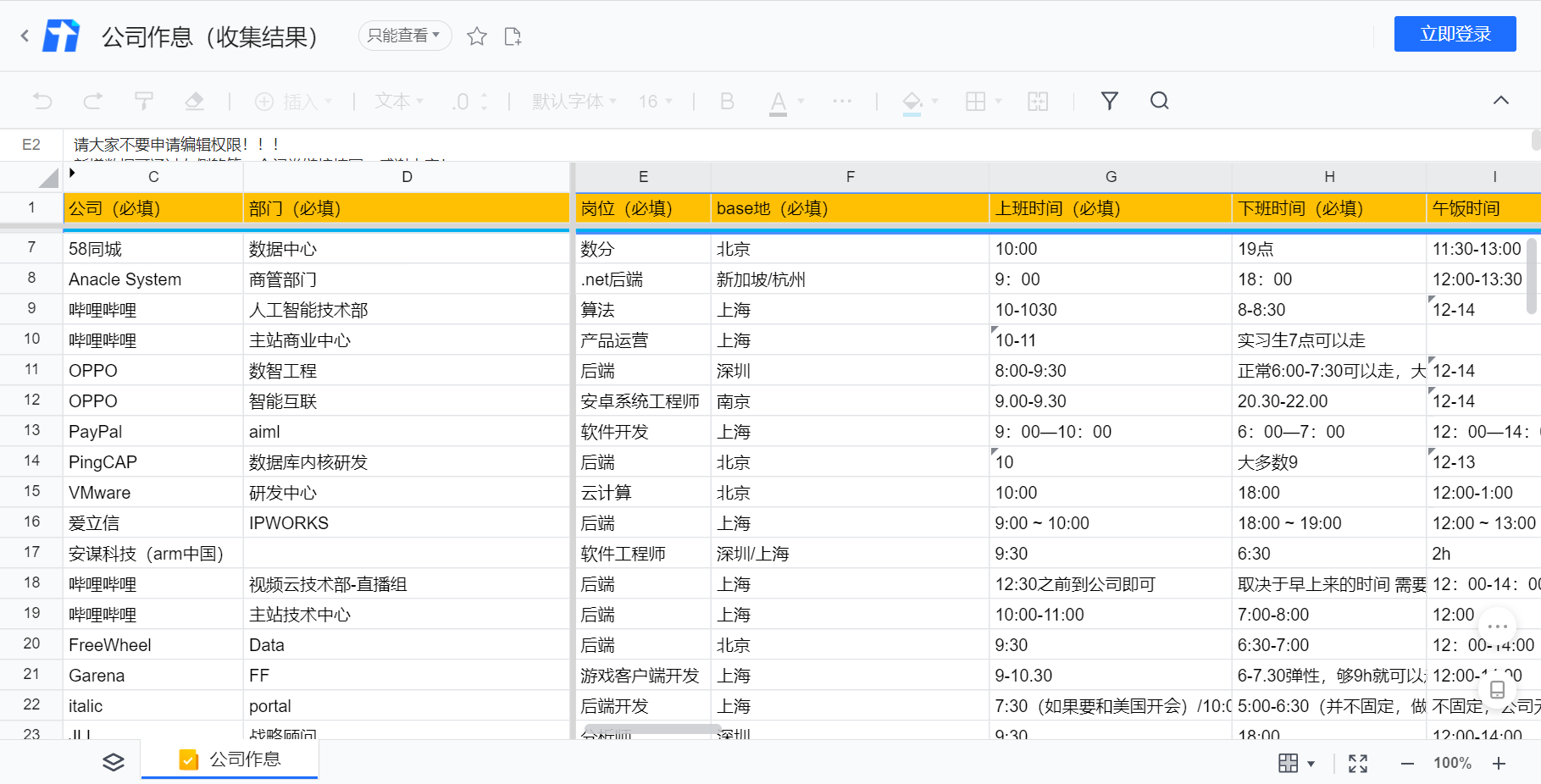Click header cell 部门（必填）
1541x784 pixels.
coord(407,208)
